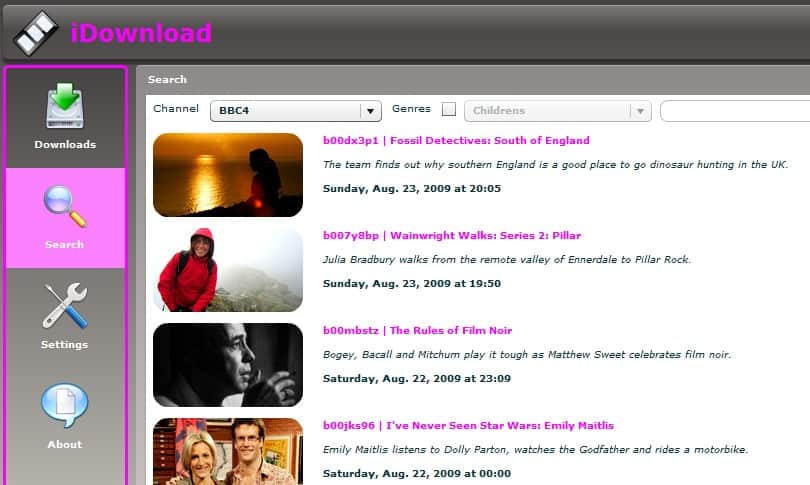Click 'Sunday, Aug. 23, 2009 at 19:50'

[x=412, y=284]
